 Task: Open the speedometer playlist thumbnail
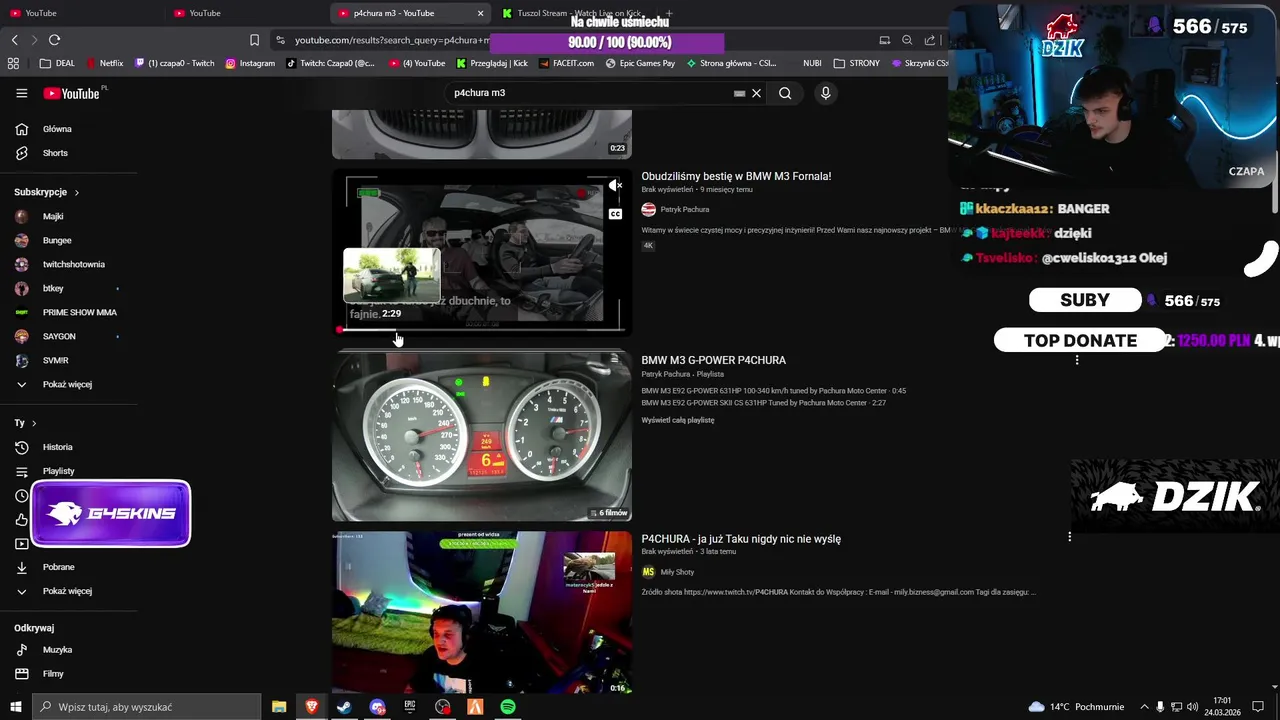pyautogui.click(x=482, y=436)
